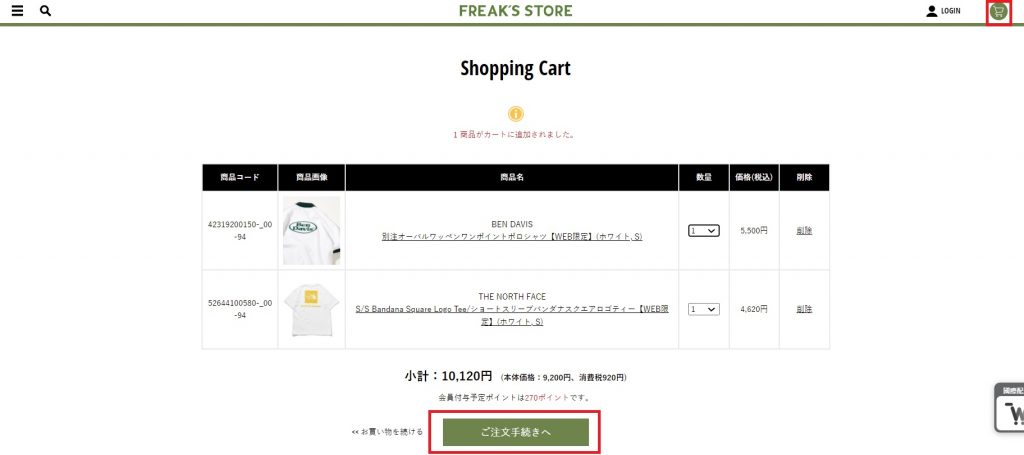Expand quantity dropdown for BEN DAVIS item
The image size is (1024, 455).
pos(704,231)
